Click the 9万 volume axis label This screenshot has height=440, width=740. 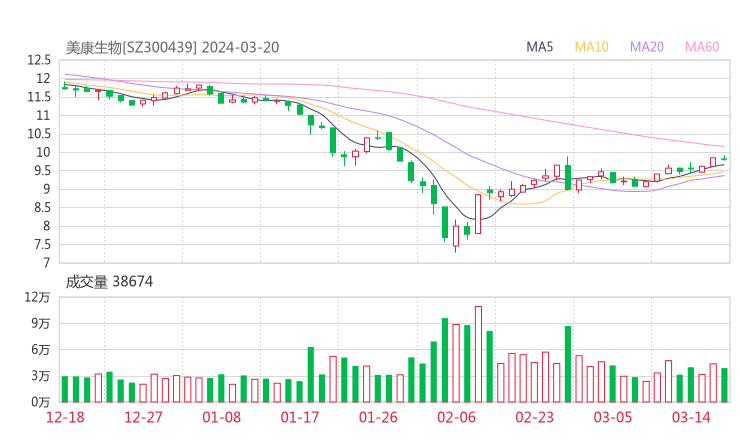point(41,324)
